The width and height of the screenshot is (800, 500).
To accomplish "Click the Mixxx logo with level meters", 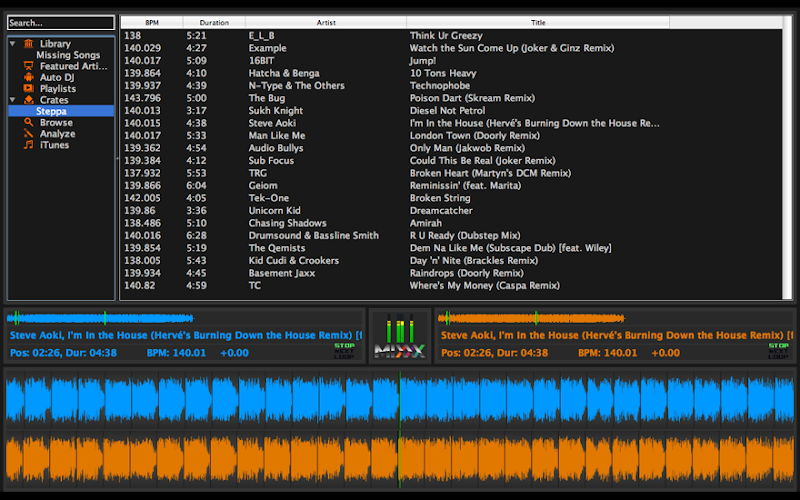I will [x=400, y=336].
